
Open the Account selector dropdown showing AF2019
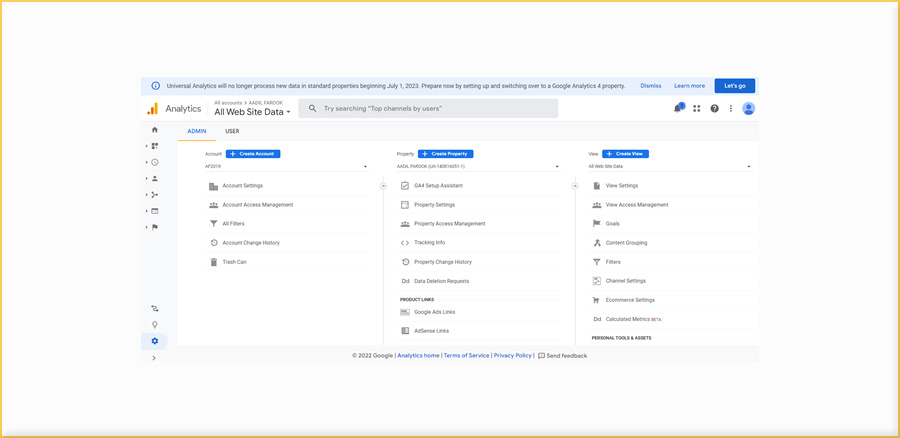tap(286, 167)
